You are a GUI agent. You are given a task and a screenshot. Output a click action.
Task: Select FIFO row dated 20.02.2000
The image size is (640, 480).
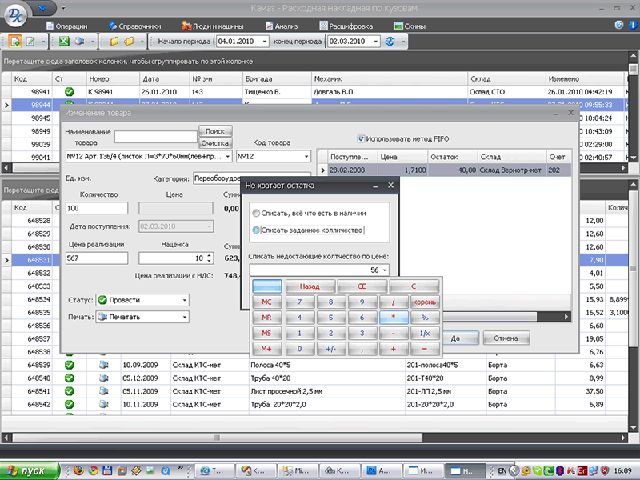point(445,170)
